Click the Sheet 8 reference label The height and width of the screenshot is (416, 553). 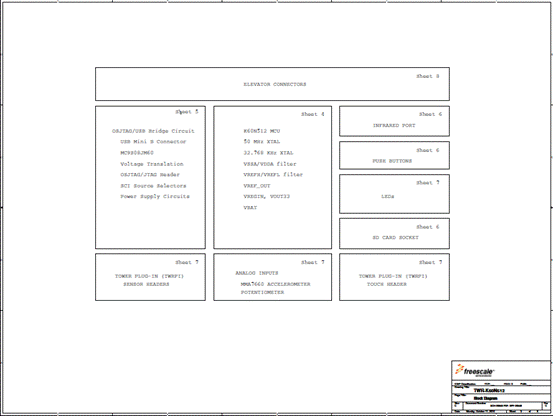point(427,76)
